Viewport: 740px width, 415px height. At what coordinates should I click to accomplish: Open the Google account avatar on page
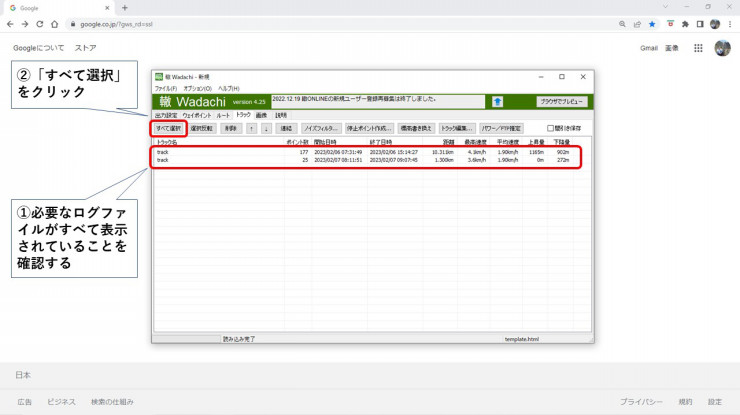pyautogui.click(x=723, y=48)
